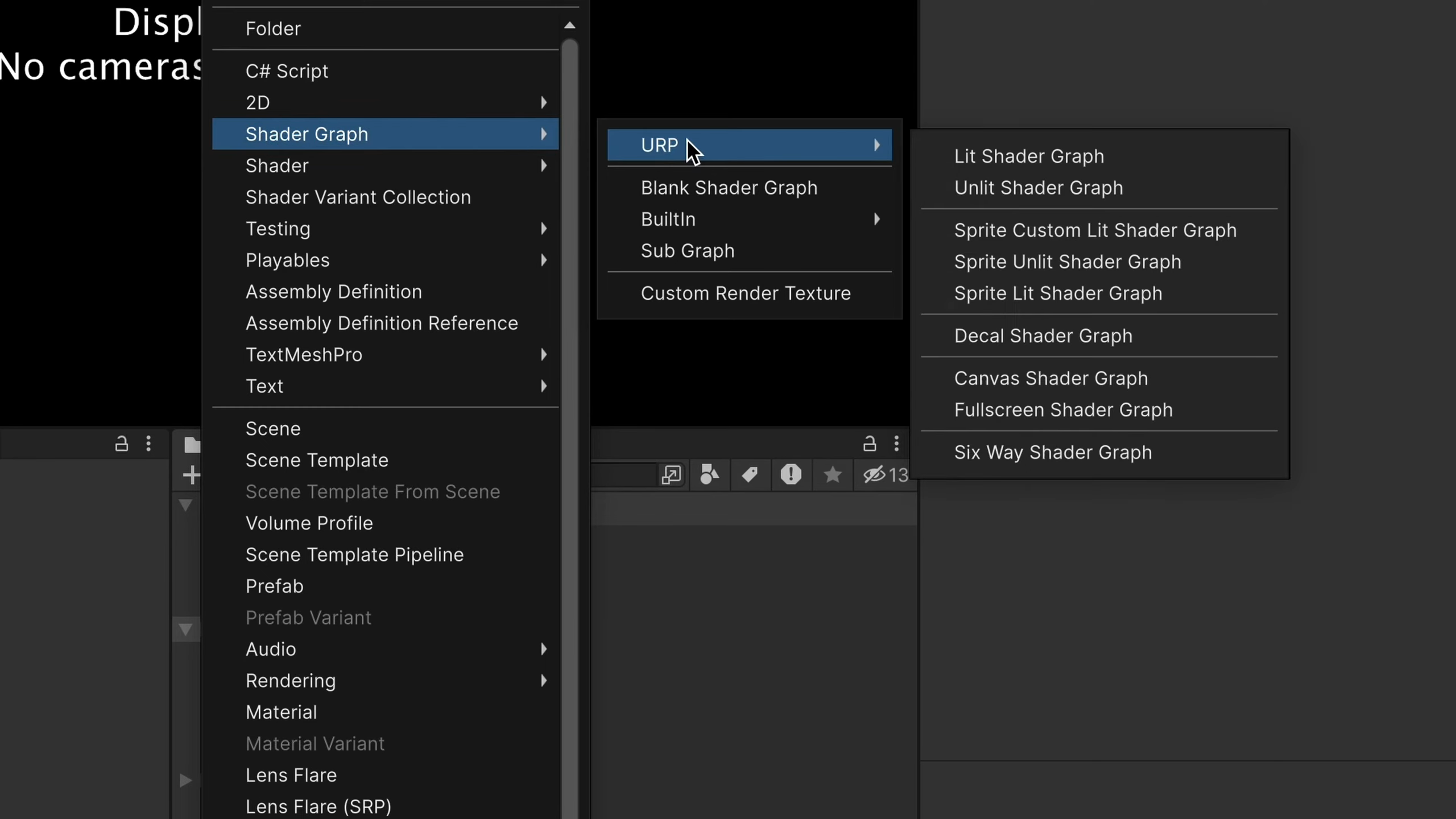This screenshot has height=819, width=1456.
Task: Create a new C# Script
Action: pyautogui.click(x=287, y=71)
